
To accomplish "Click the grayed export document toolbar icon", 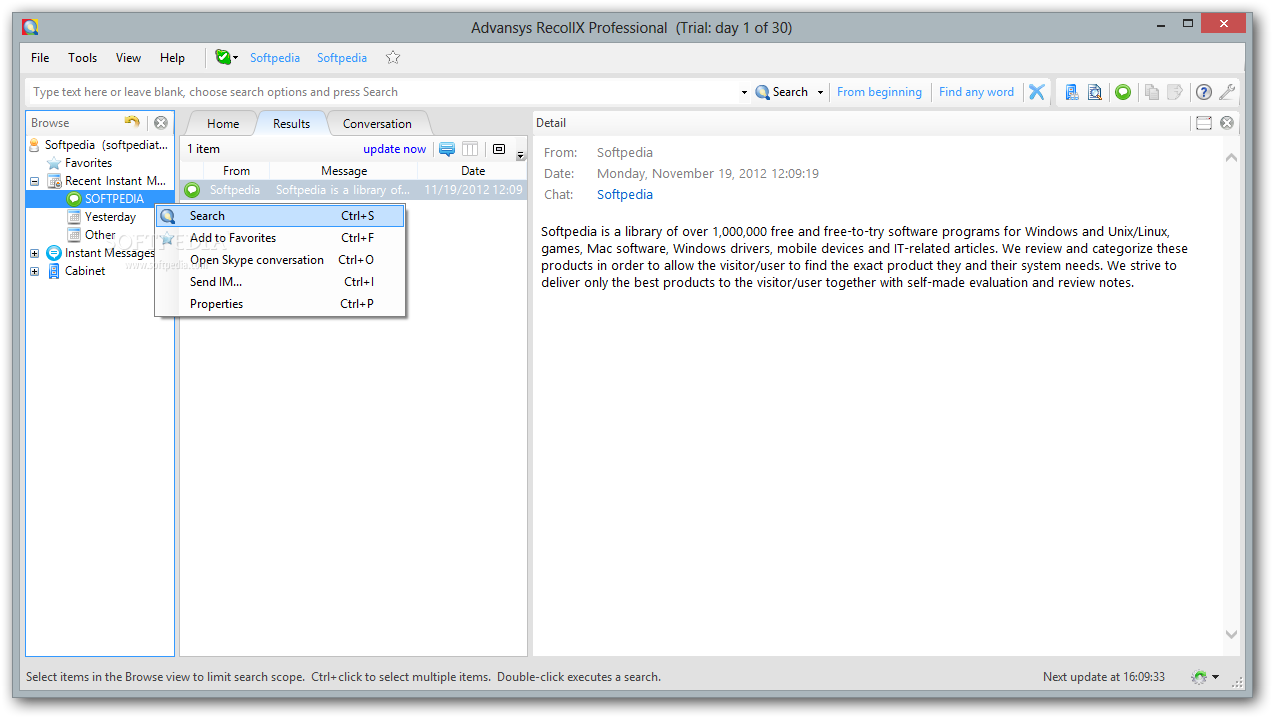I will pos(1175,92).
